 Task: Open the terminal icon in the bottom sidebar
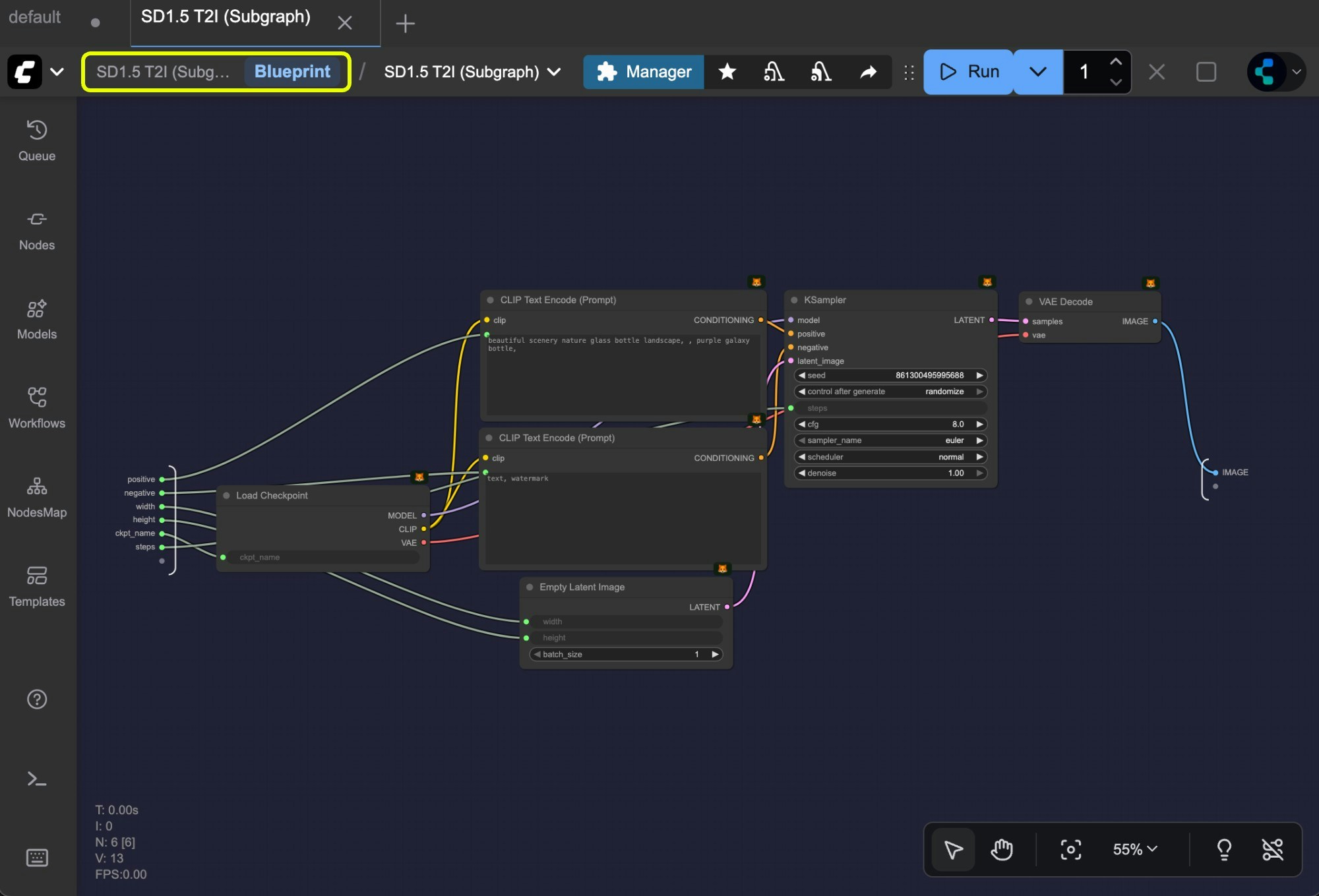pos(36,780)
